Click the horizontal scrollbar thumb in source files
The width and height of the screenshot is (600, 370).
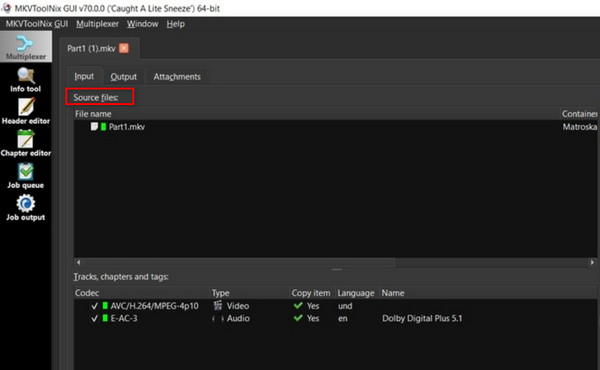[x=239, y=262]
